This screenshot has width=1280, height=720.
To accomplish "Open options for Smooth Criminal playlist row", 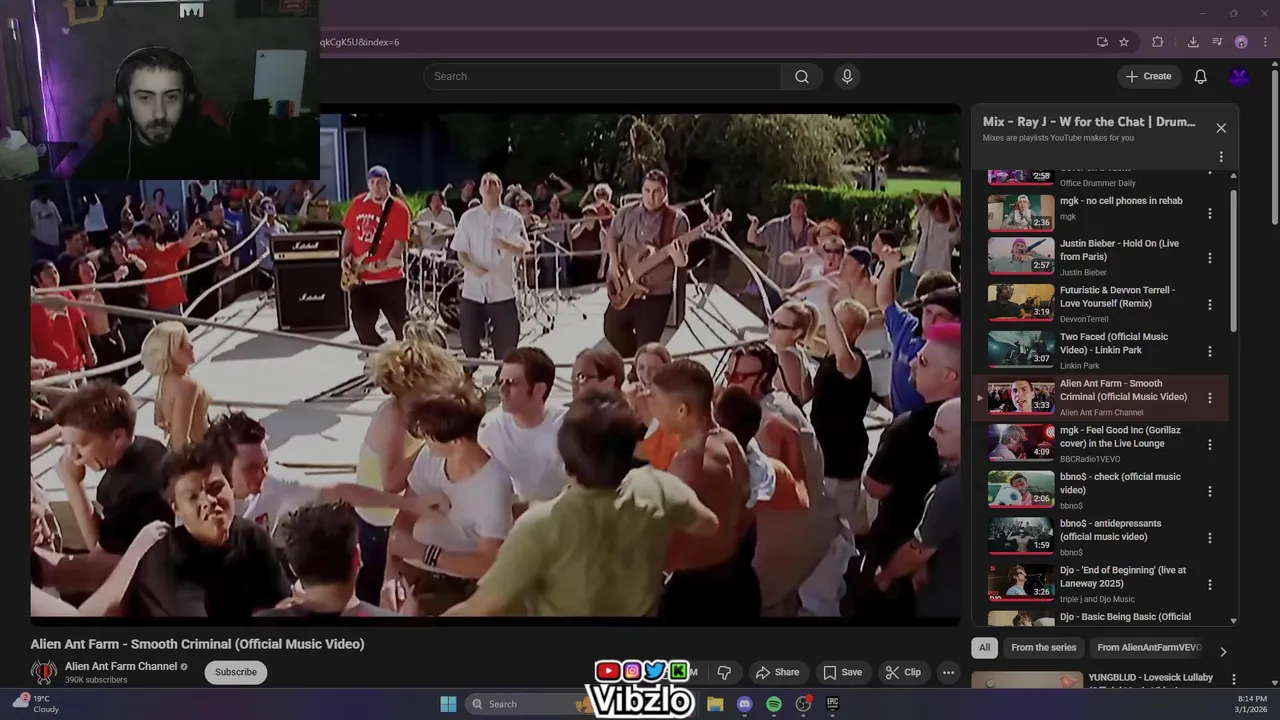I will [x=1209, y=398].
